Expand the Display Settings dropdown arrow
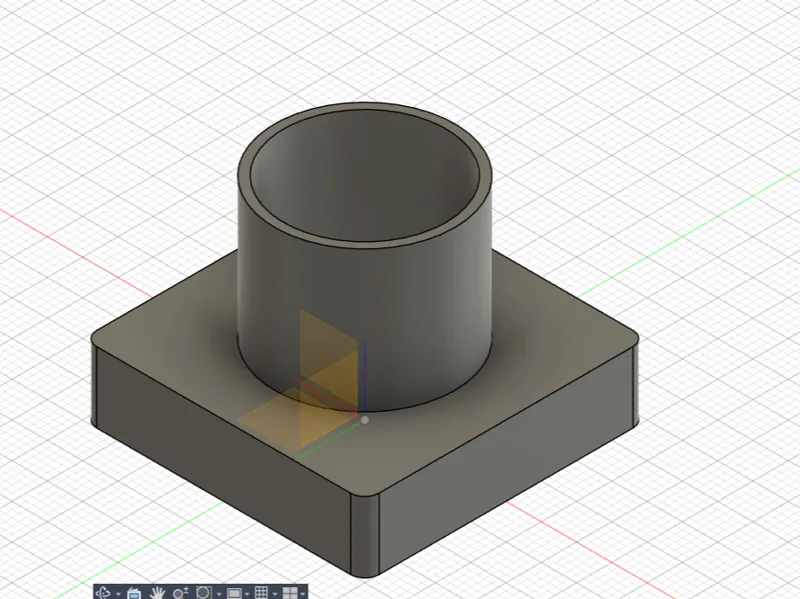The height and width of the screenshot is (599, 800). click(x=247, y=594)
